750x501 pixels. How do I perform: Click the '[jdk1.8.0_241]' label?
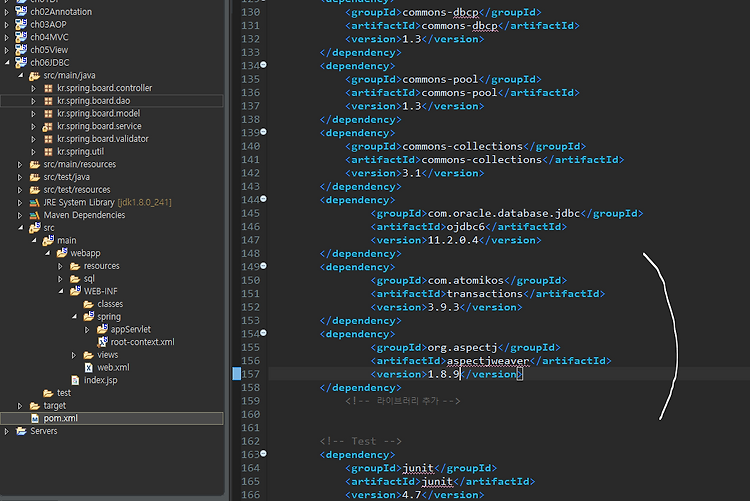(x=144, y=202)
